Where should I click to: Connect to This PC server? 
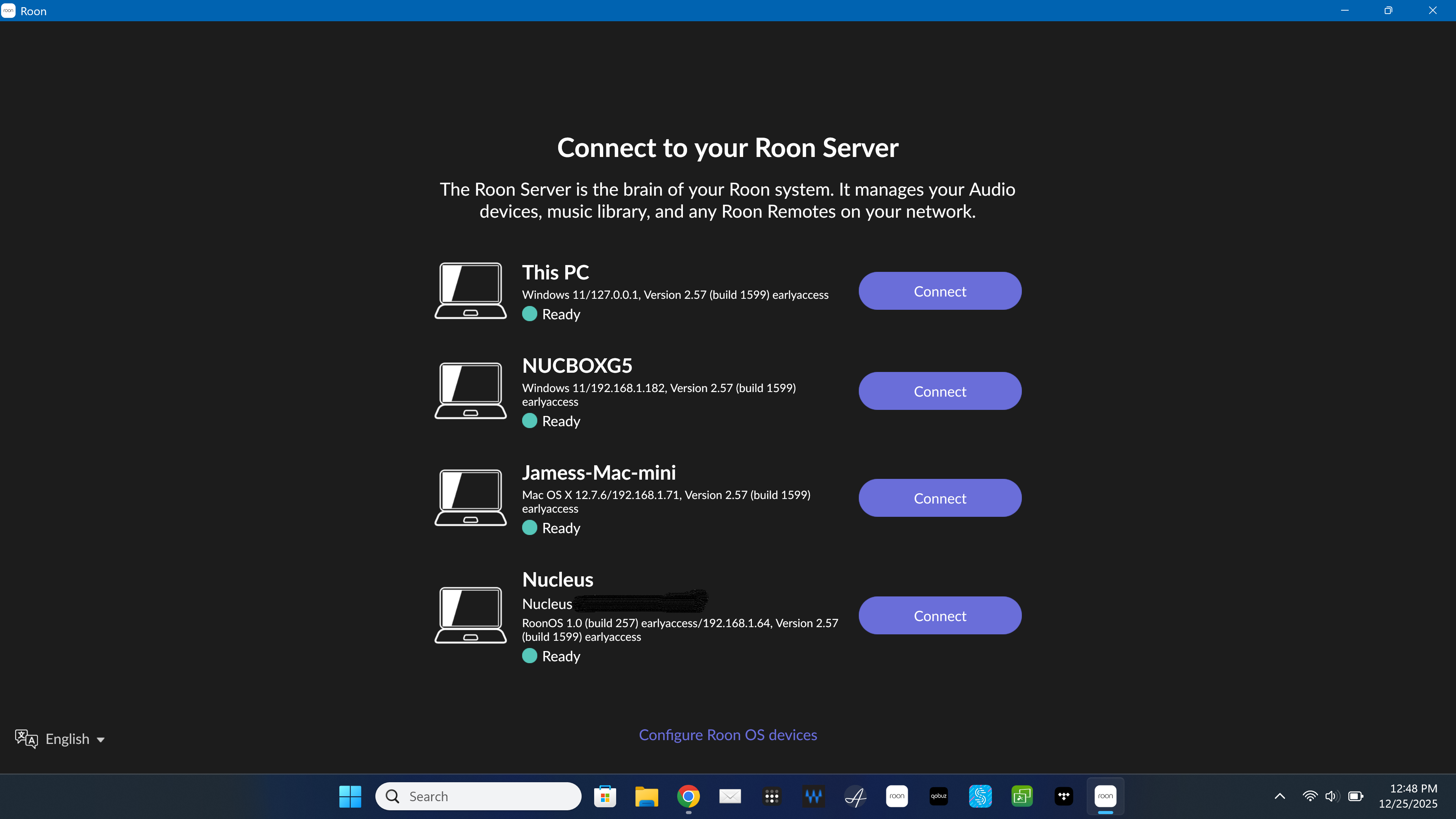click(940, 291)
